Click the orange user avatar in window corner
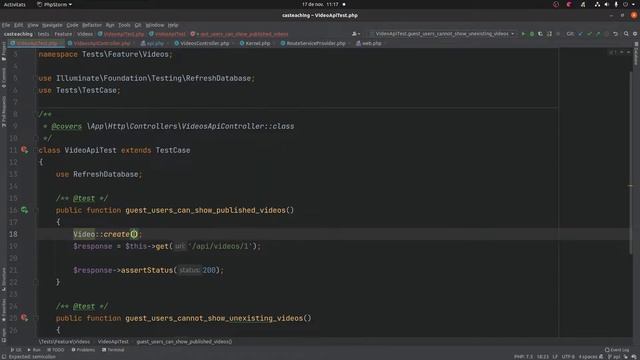 click(634, 15)
